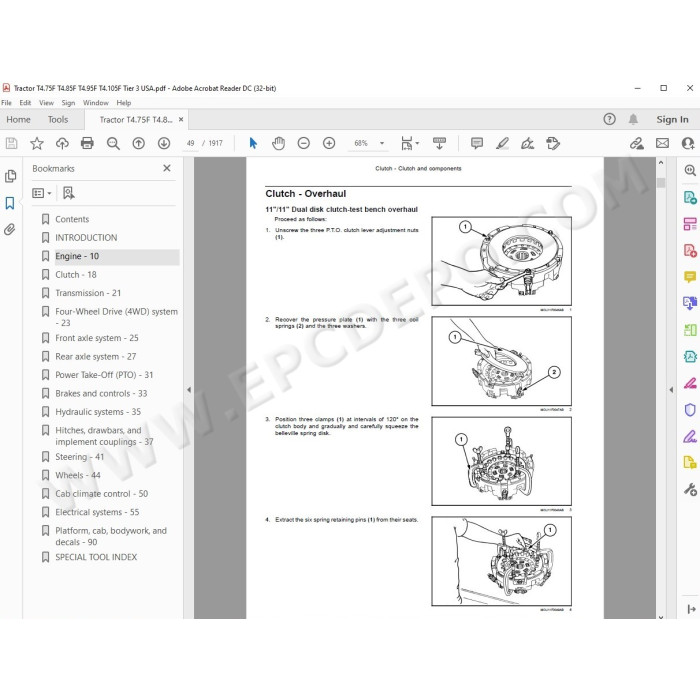The width and height of the screenshot is (700, 700).
Task: Share link icon in toolbar
Action: point(637,143)
